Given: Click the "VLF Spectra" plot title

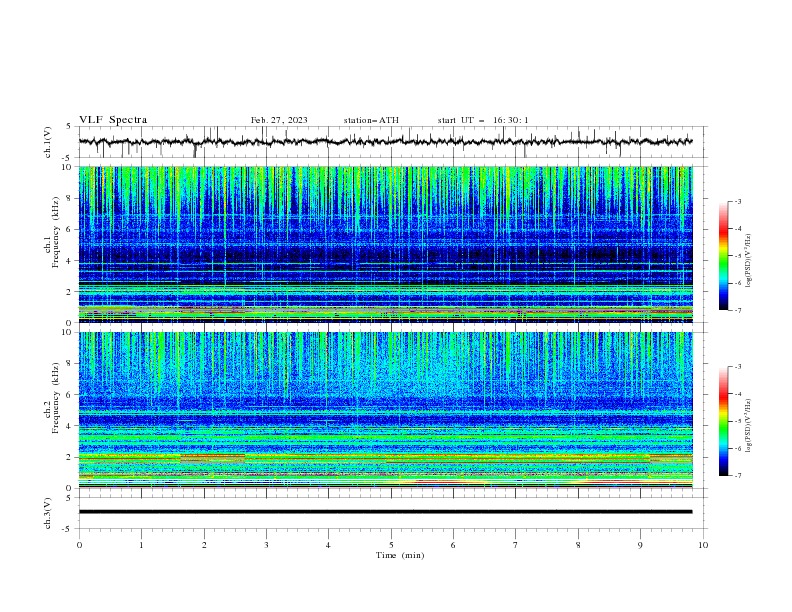Looking at the screenshot, I should [x=113, y=120].
